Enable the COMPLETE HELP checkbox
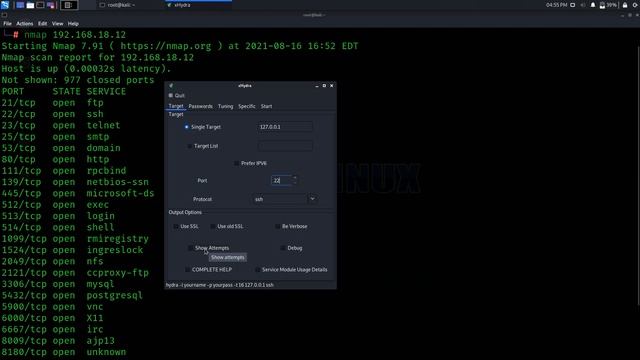Screen dimensions: 640x360 [187, 269]
